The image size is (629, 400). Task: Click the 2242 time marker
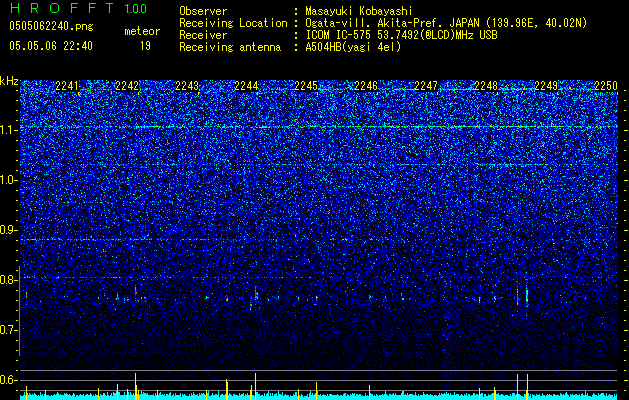[127, 86]
